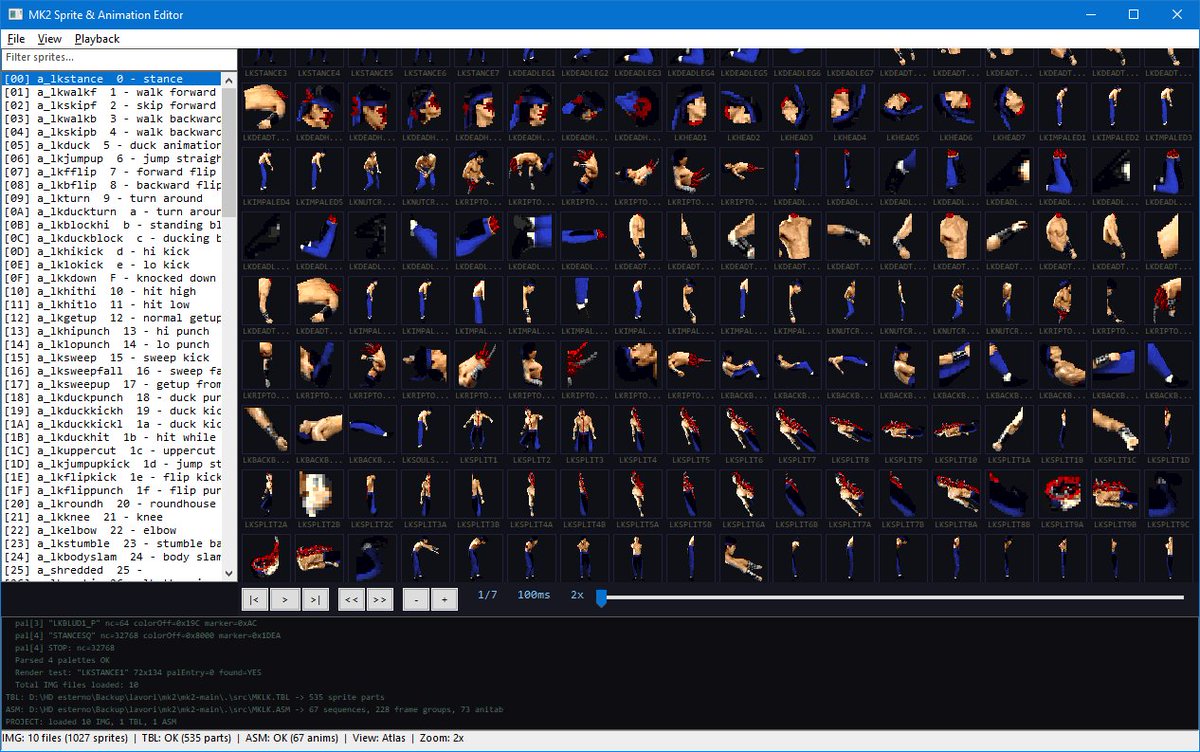The image size is (1200, 752).
Task: Select the LKSPLIT7A sprite thumbnail
Action: (850, 496)
